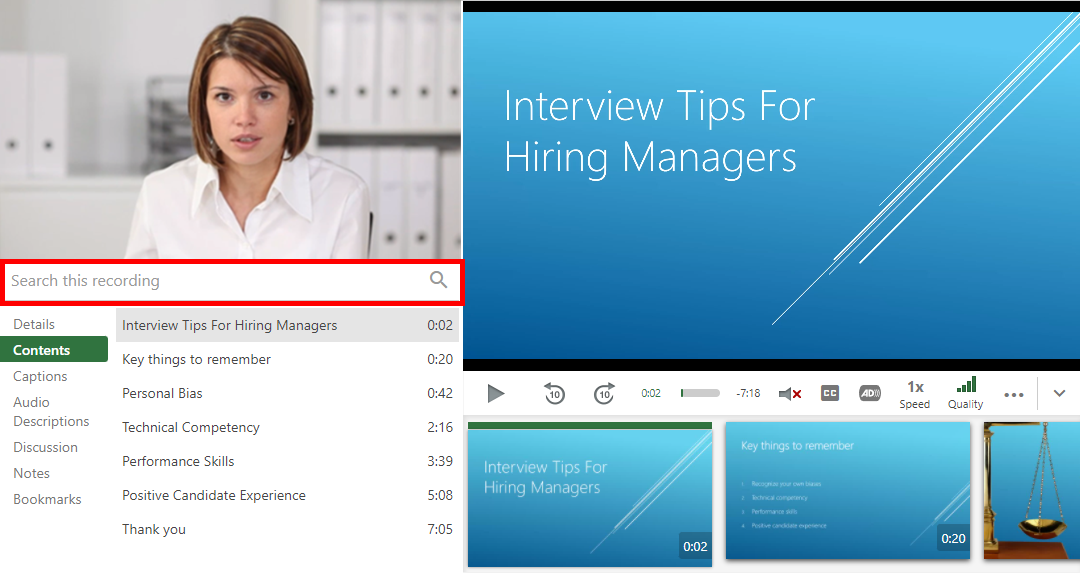1080x573 pixels.
Task: Select the scales of justice thumbnail
Action: click(x=1032, y=491)
